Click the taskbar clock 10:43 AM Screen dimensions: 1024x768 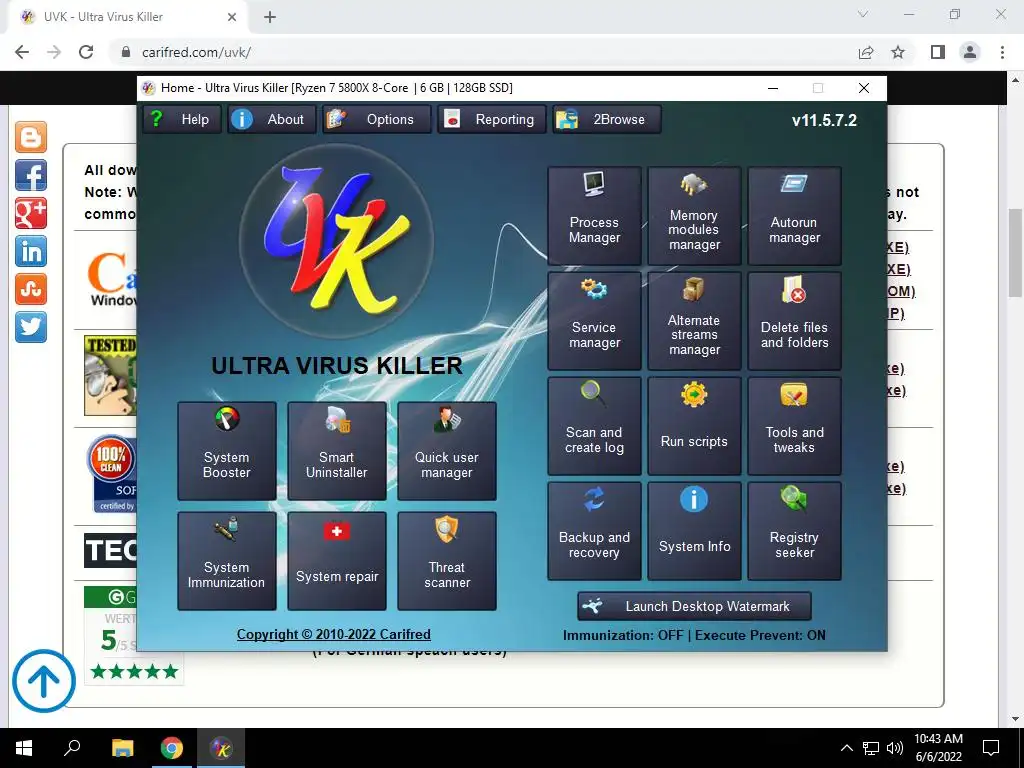pyautogui.click(x=938, y=748)
